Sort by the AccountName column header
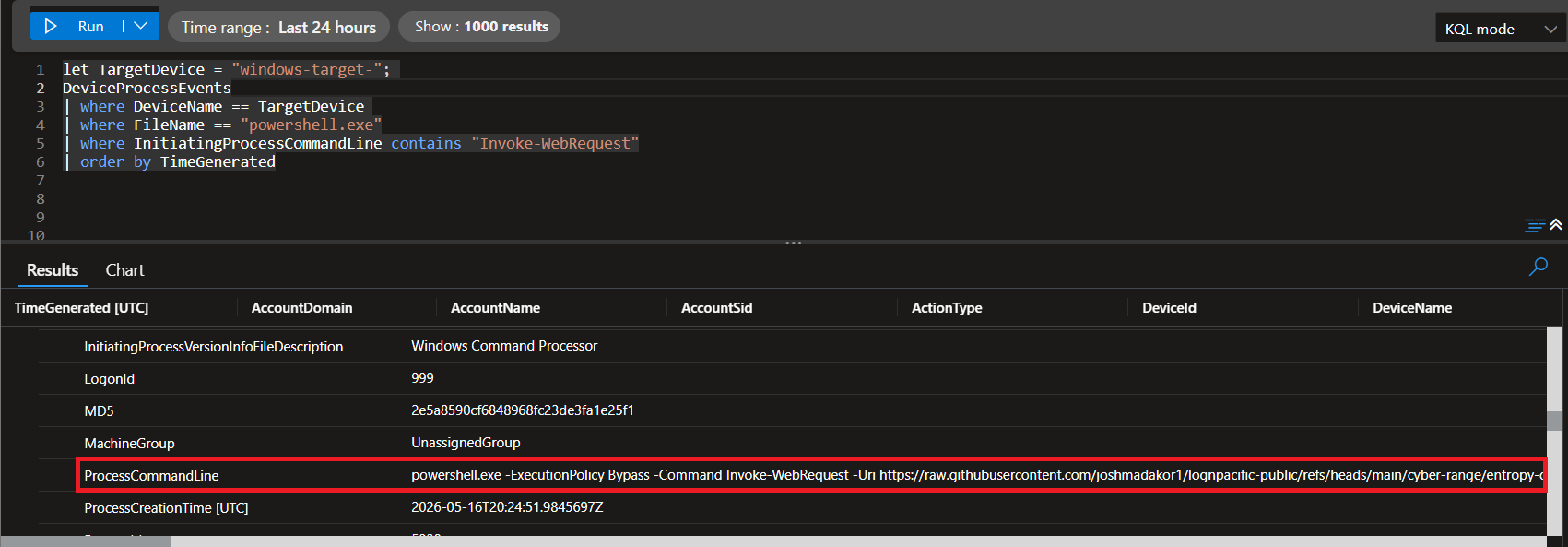This screenshot has width=1568, height=547. click(x=495, y=308)
